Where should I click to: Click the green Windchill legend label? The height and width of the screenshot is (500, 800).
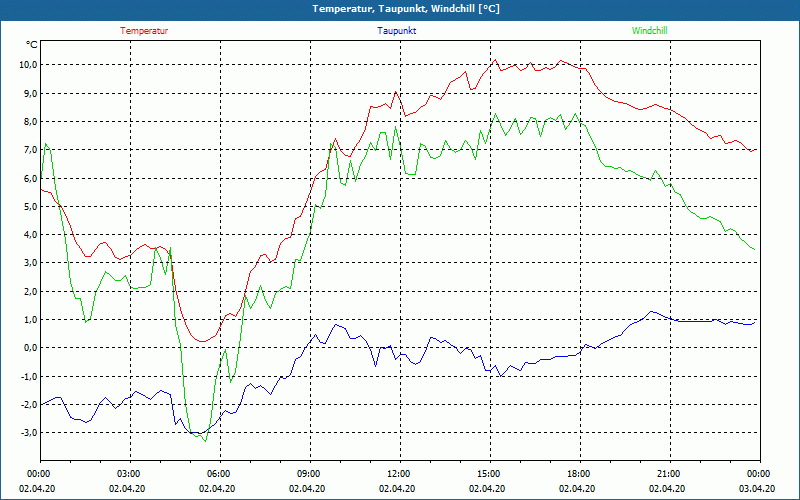point(649,31)
